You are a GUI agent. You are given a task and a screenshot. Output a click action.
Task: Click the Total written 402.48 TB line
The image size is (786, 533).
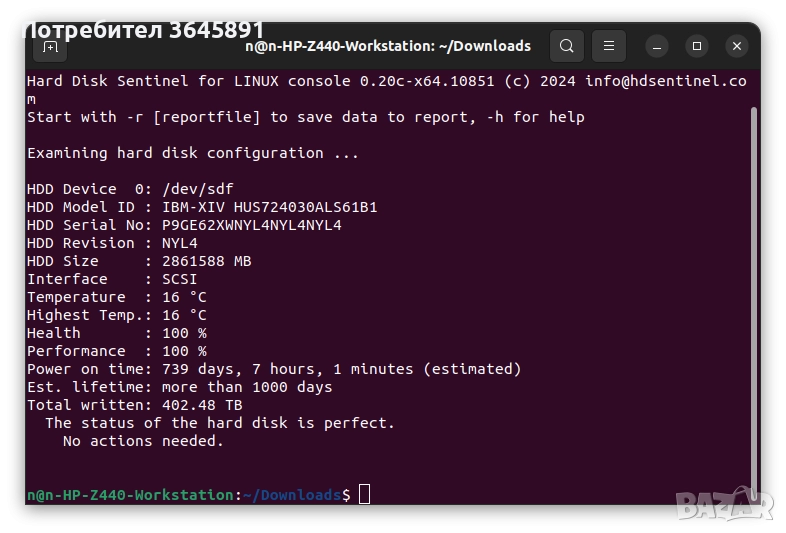tap(134, 405)
